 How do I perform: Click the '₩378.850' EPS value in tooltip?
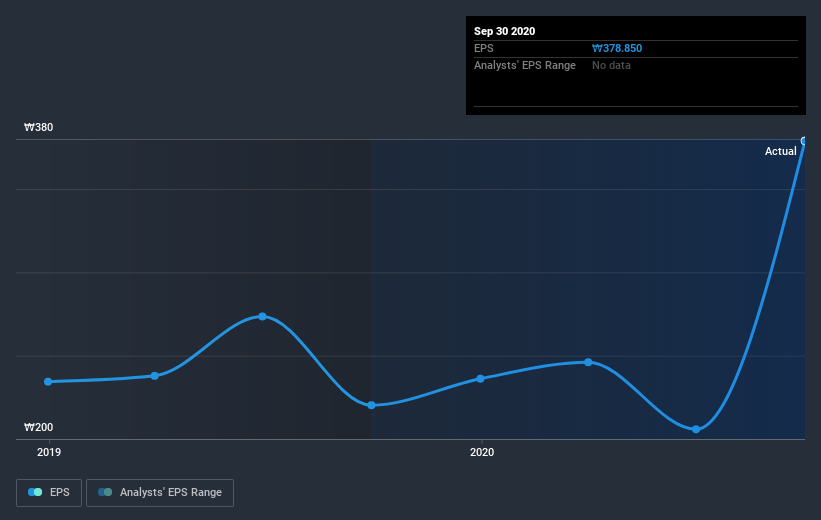tap(617, 48)
